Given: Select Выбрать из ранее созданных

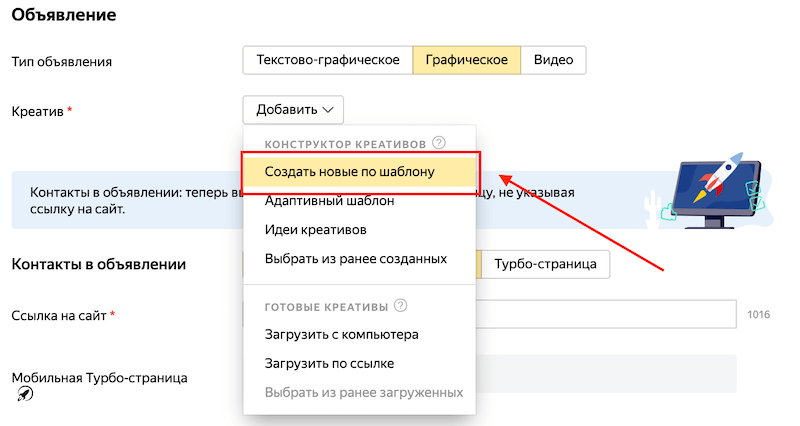Looking at the screenshot, I should point(355,258).
